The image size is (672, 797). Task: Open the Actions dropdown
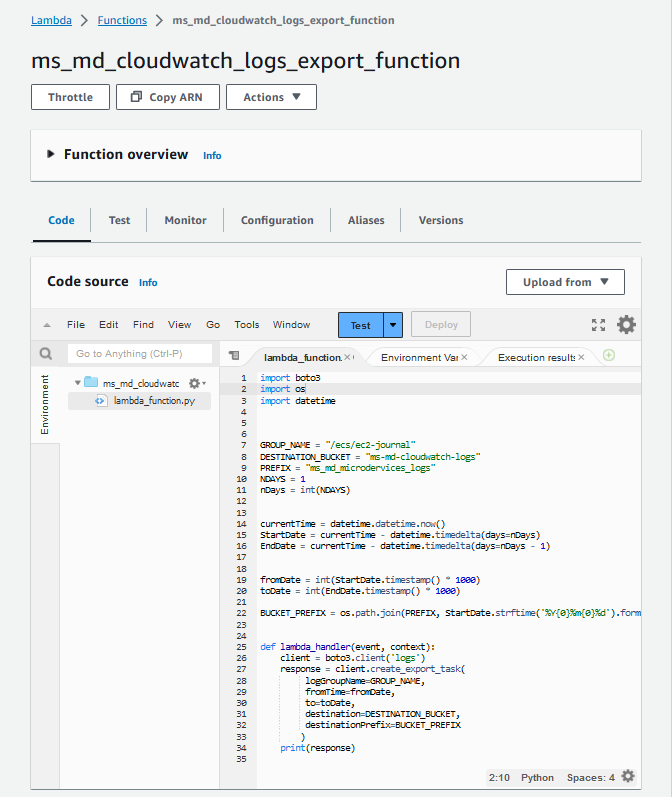coord(271,97)
